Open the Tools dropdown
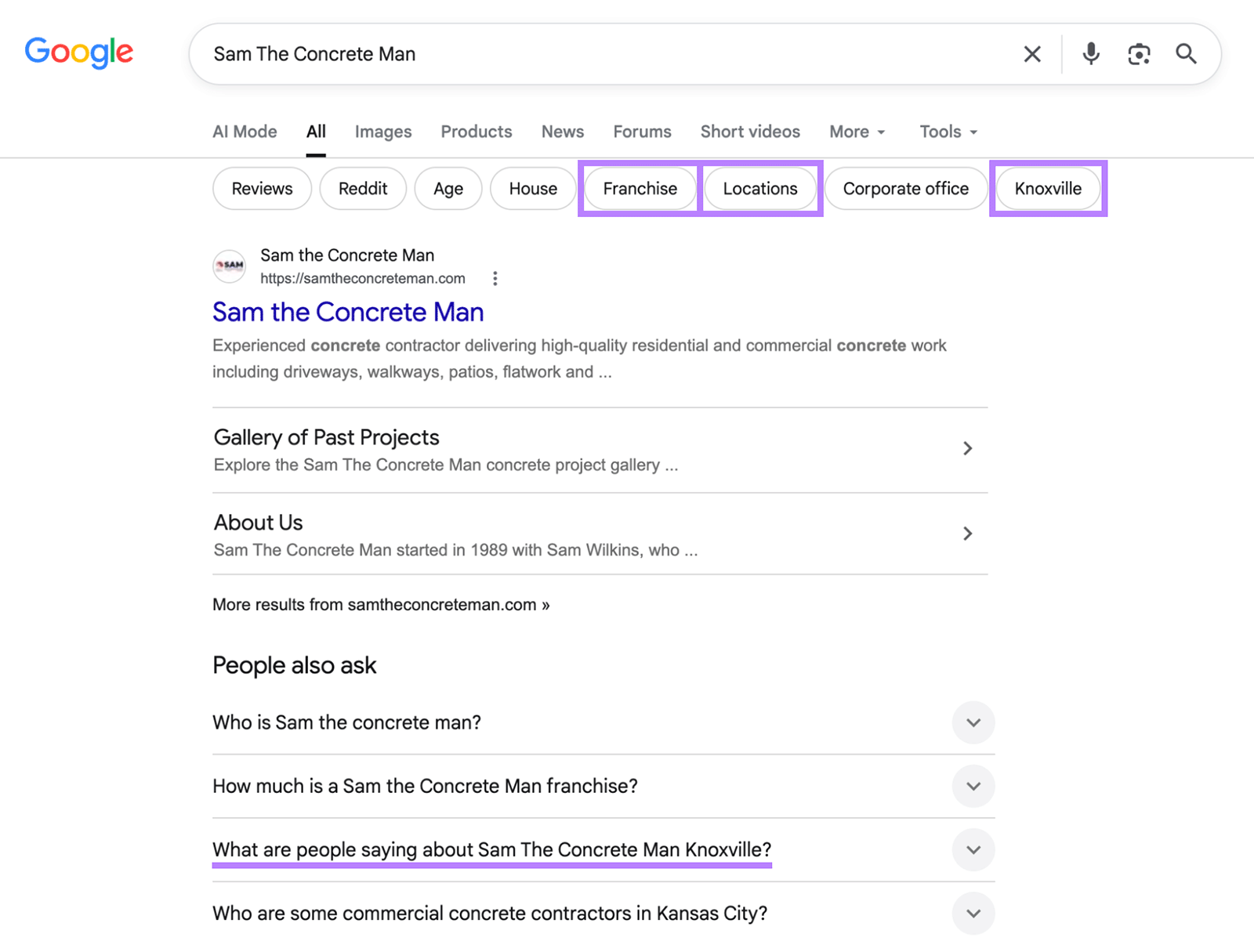The height and width of the screenshot is (952, 1254). point(948,132)
